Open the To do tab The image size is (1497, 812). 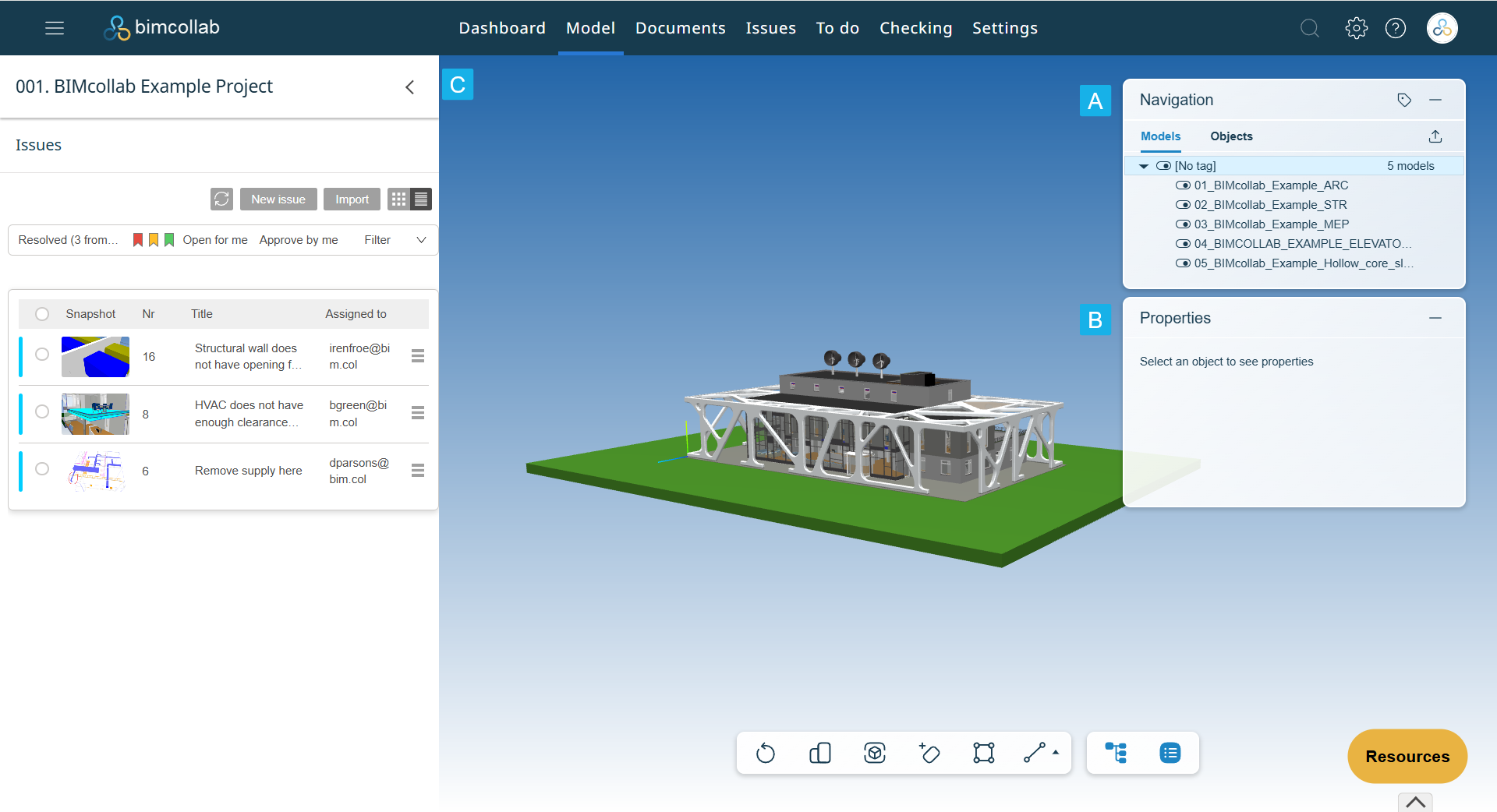point(837,28)
